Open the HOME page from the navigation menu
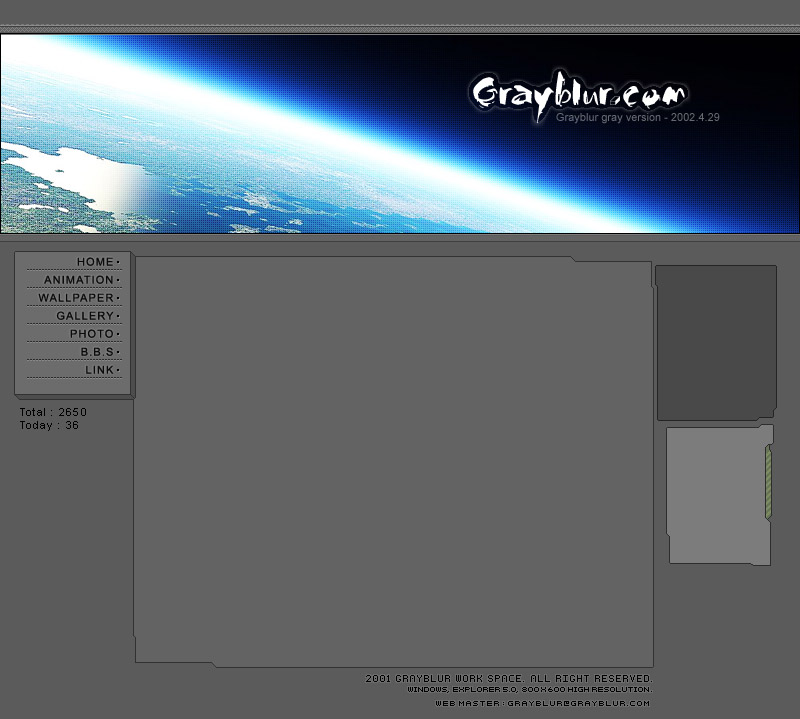This screenshot has height=719, width=800. (x=95, y=261)
